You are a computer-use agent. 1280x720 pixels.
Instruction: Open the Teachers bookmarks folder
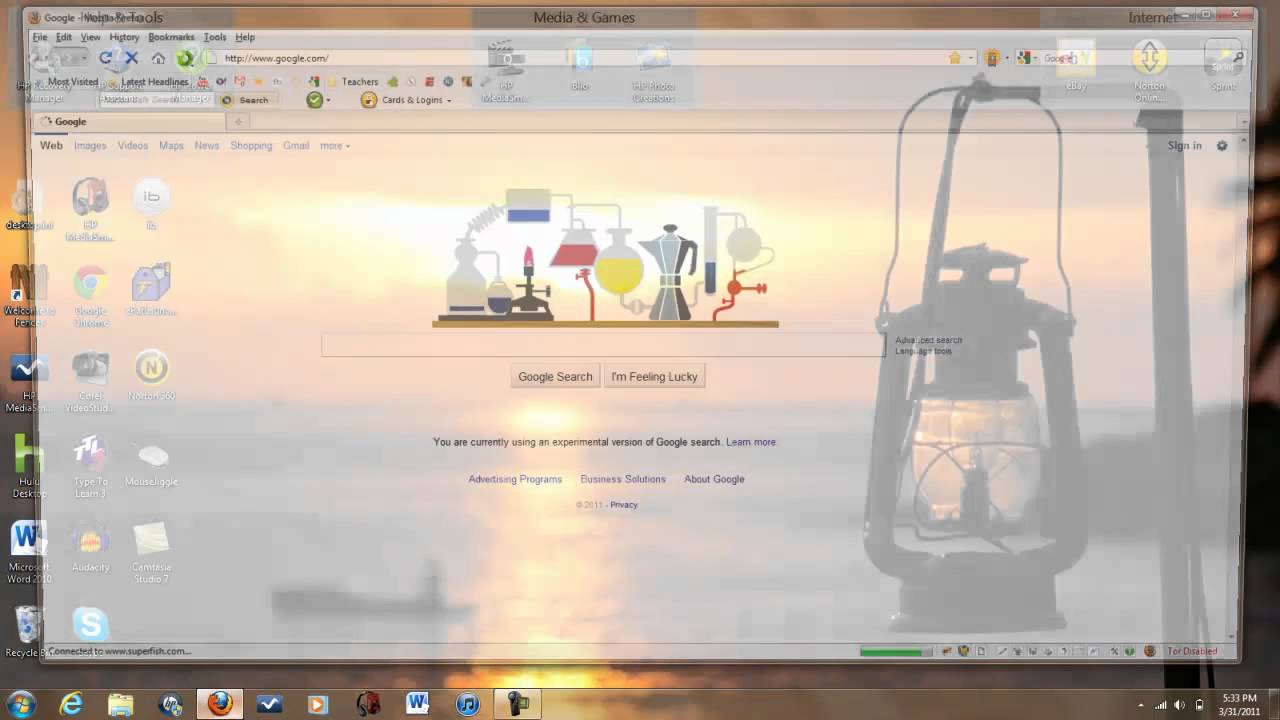[x=352, y=82]
